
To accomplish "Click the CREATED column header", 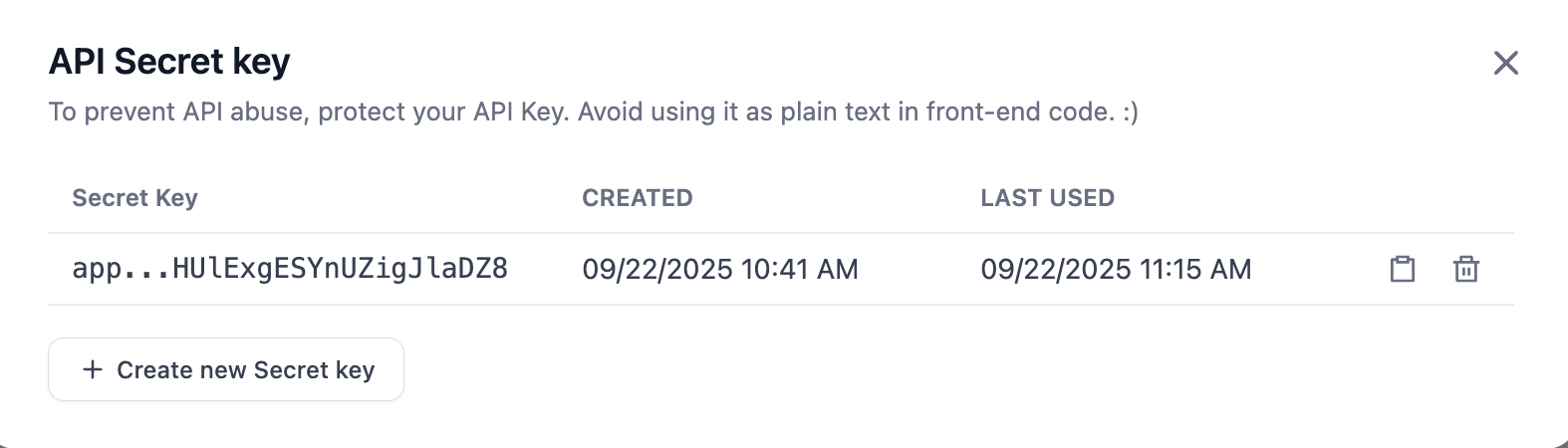I will (637, 198).
